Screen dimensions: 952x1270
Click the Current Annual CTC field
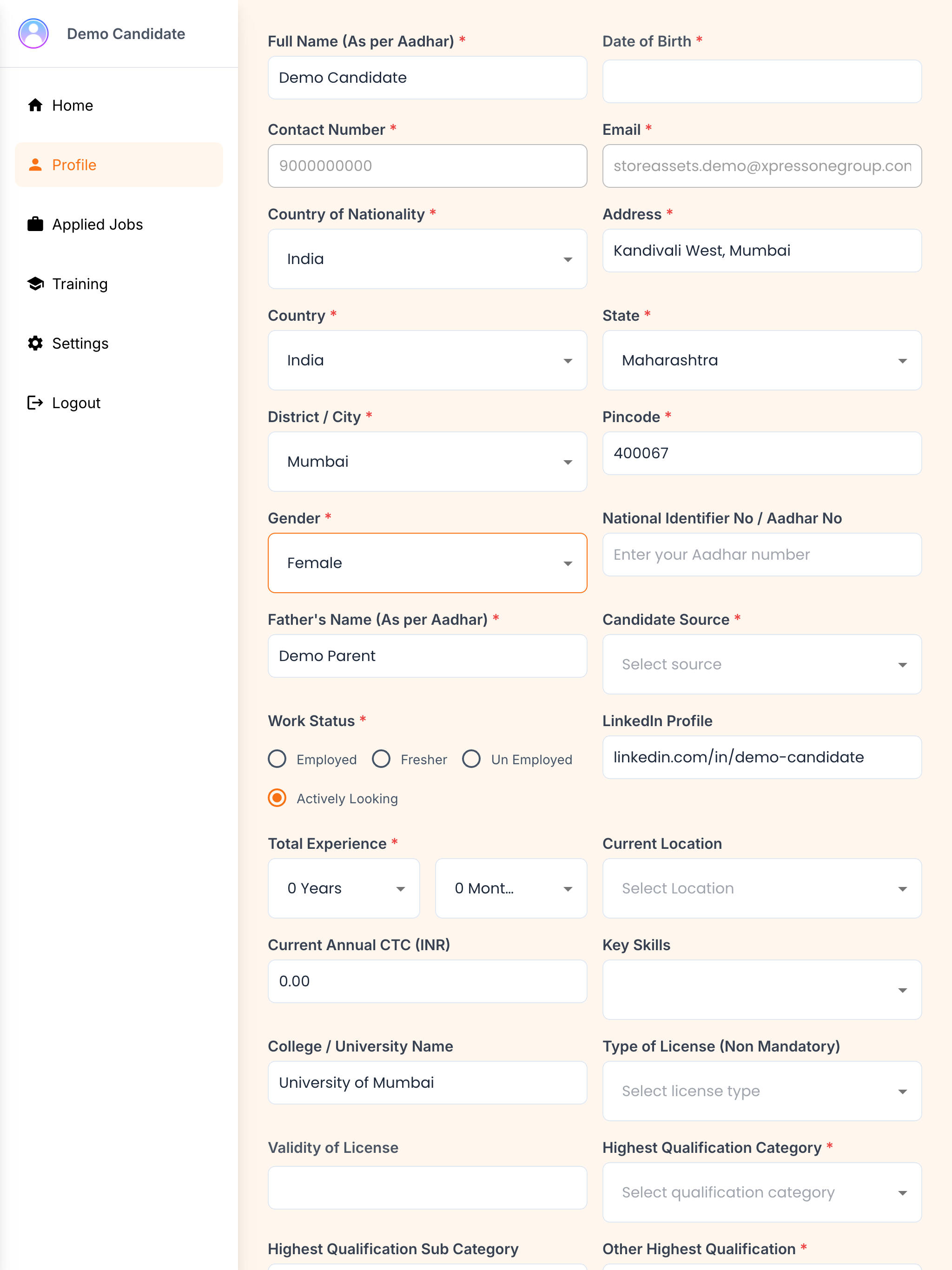427,981
